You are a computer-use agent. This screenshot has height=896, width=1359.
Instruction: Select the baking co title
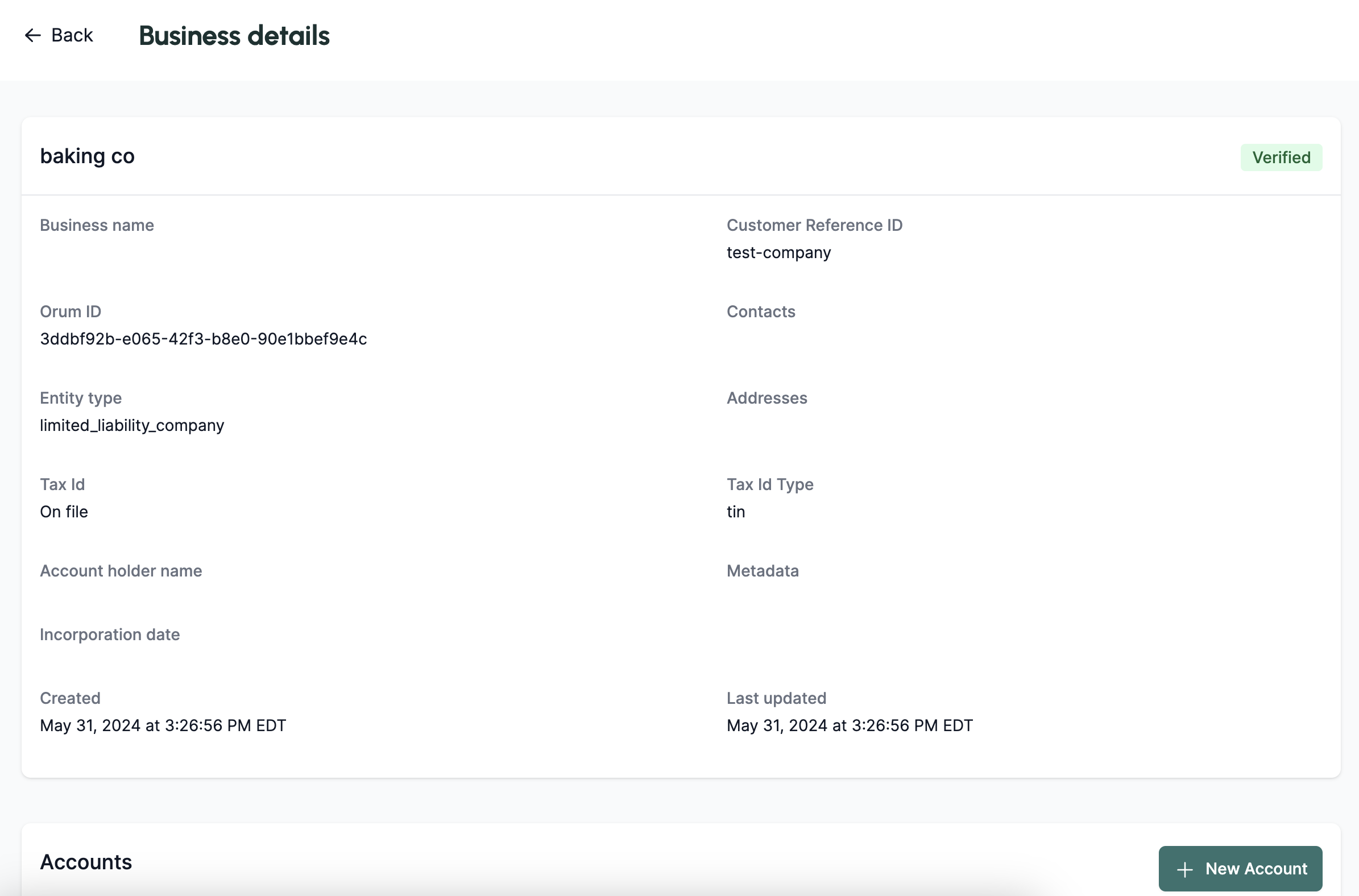point(87,156)
